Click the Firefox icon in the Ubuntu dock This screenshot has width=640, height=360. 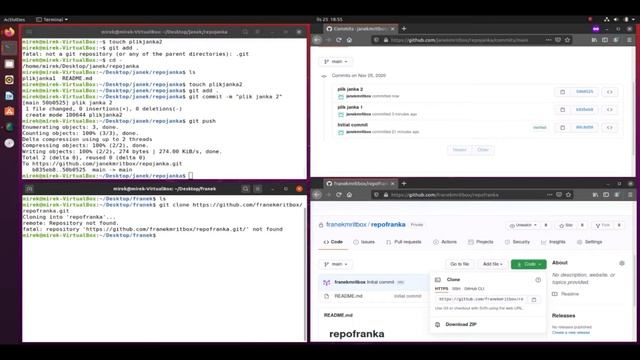tap(9, 32)
